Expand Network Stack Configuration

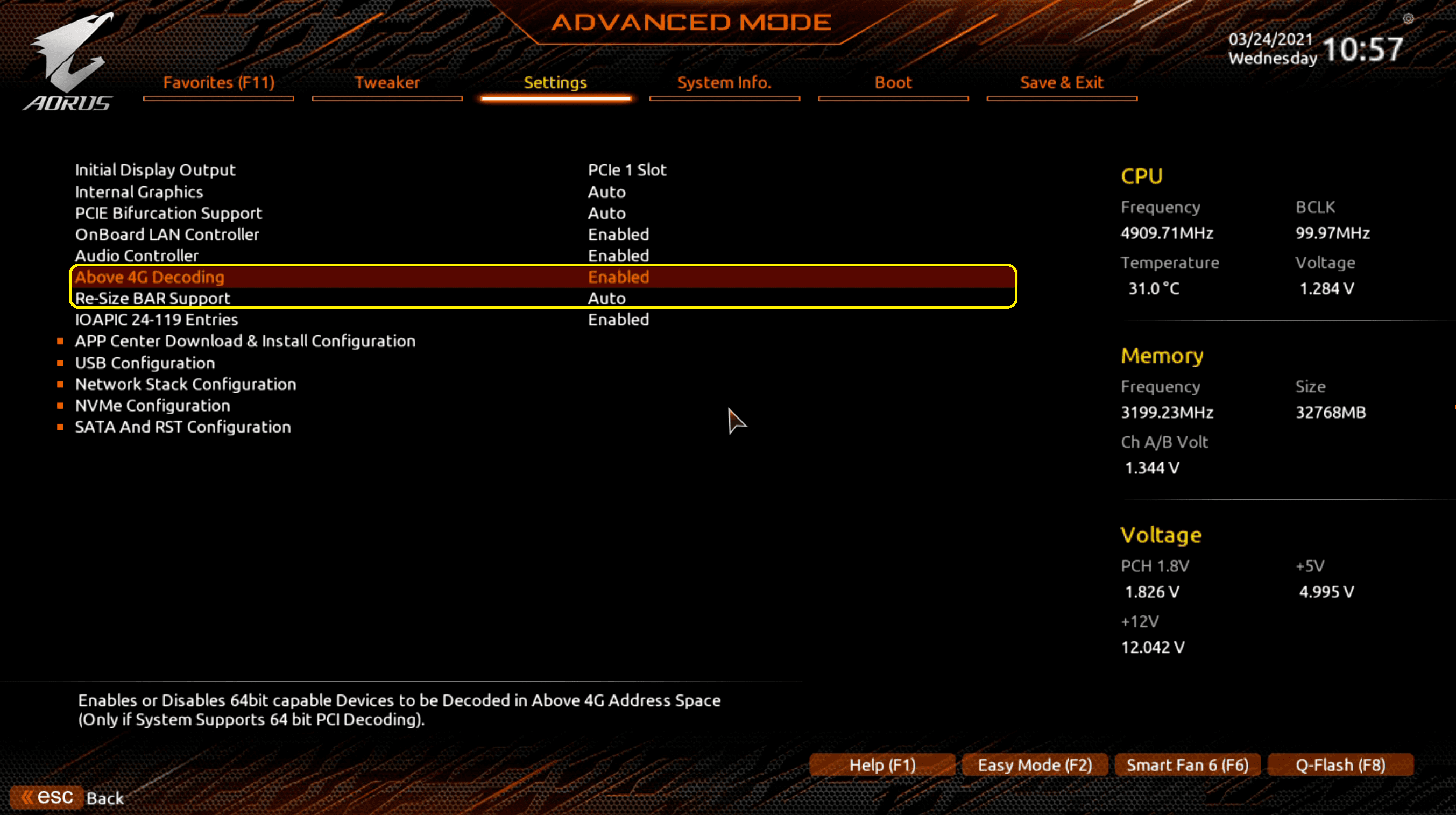(x=186, y=384)
